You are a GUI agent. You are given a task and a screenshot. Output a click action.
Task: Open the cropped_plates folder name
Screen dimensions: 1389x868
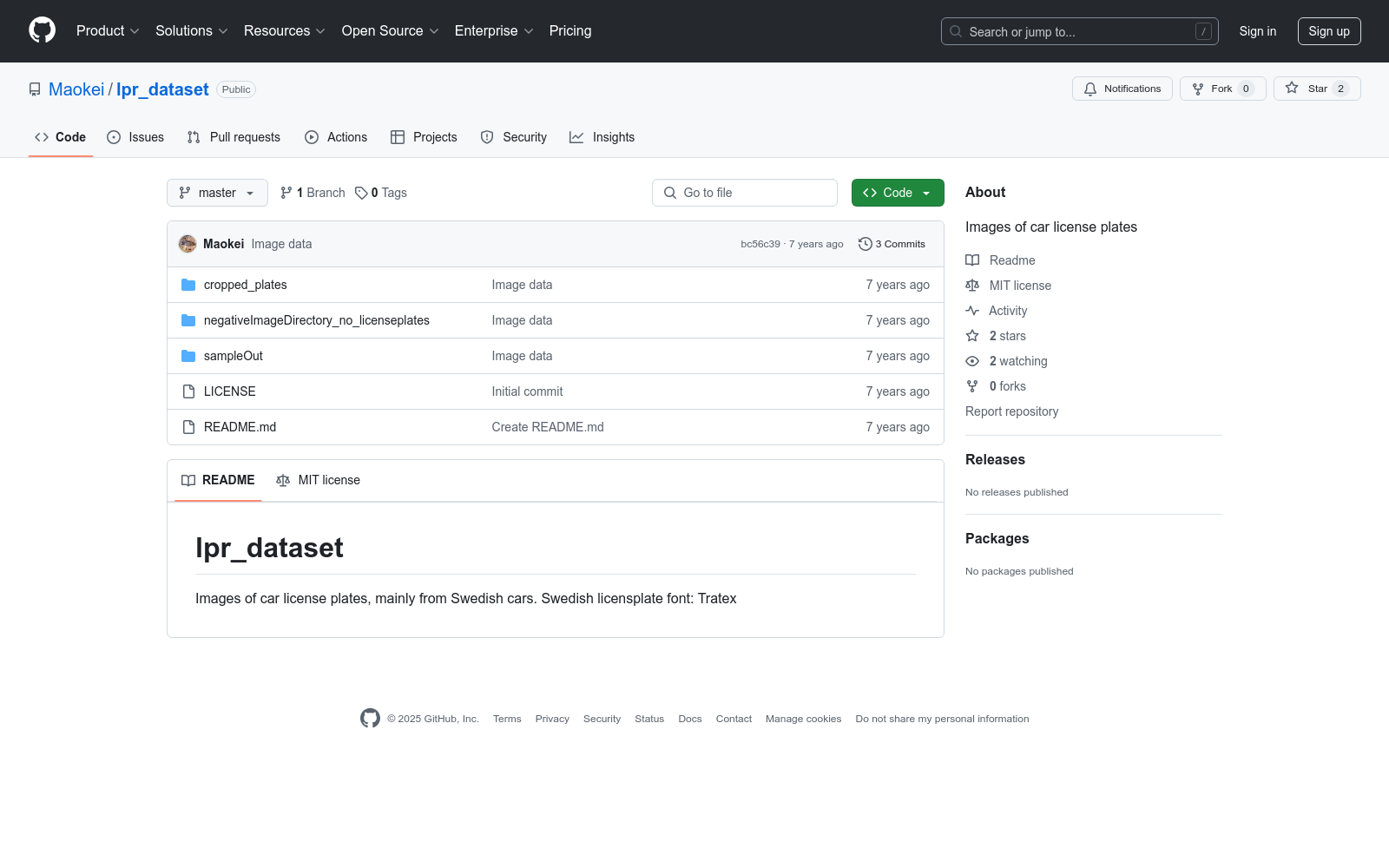(x=246, y=285)
